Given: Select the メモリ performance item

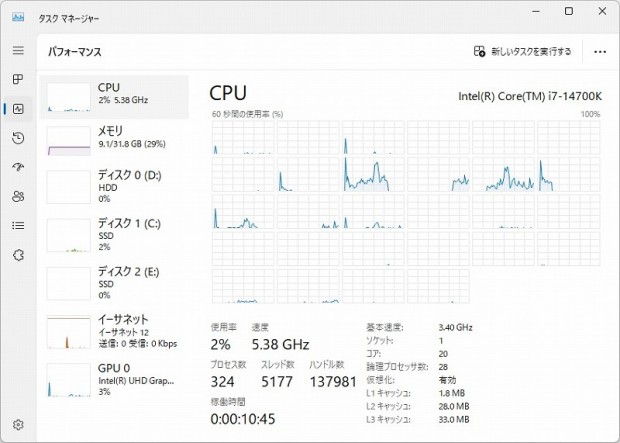Looking at the screenshot, I should 113,139.
